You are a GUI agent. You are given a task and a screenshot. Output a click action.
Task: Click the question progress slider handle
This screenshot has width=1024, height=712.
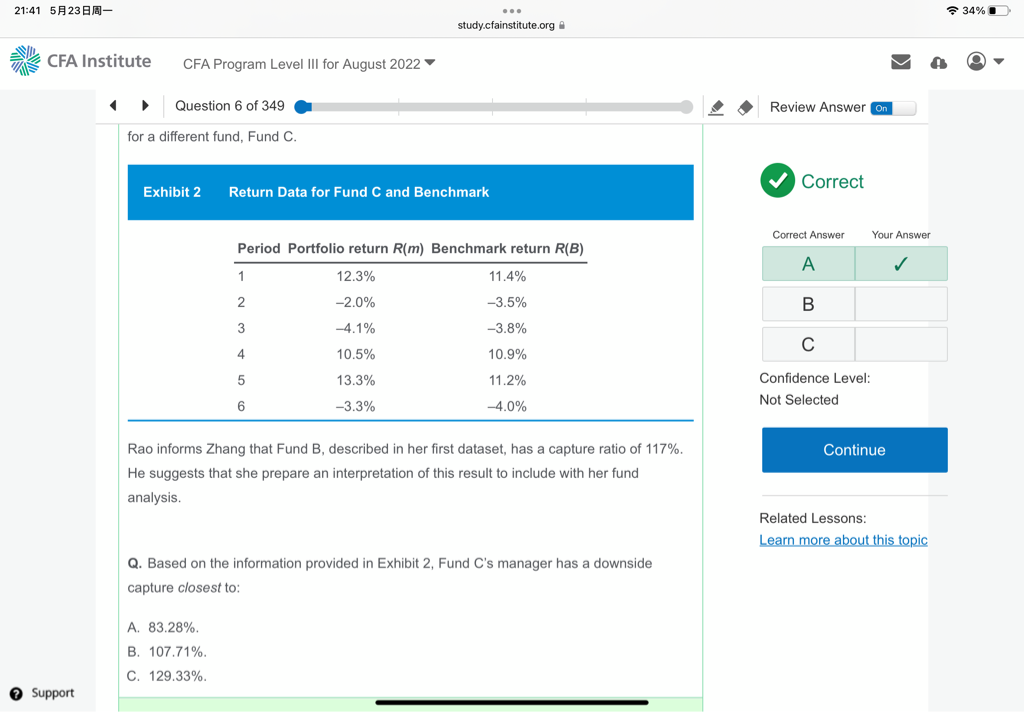(302, 107)
